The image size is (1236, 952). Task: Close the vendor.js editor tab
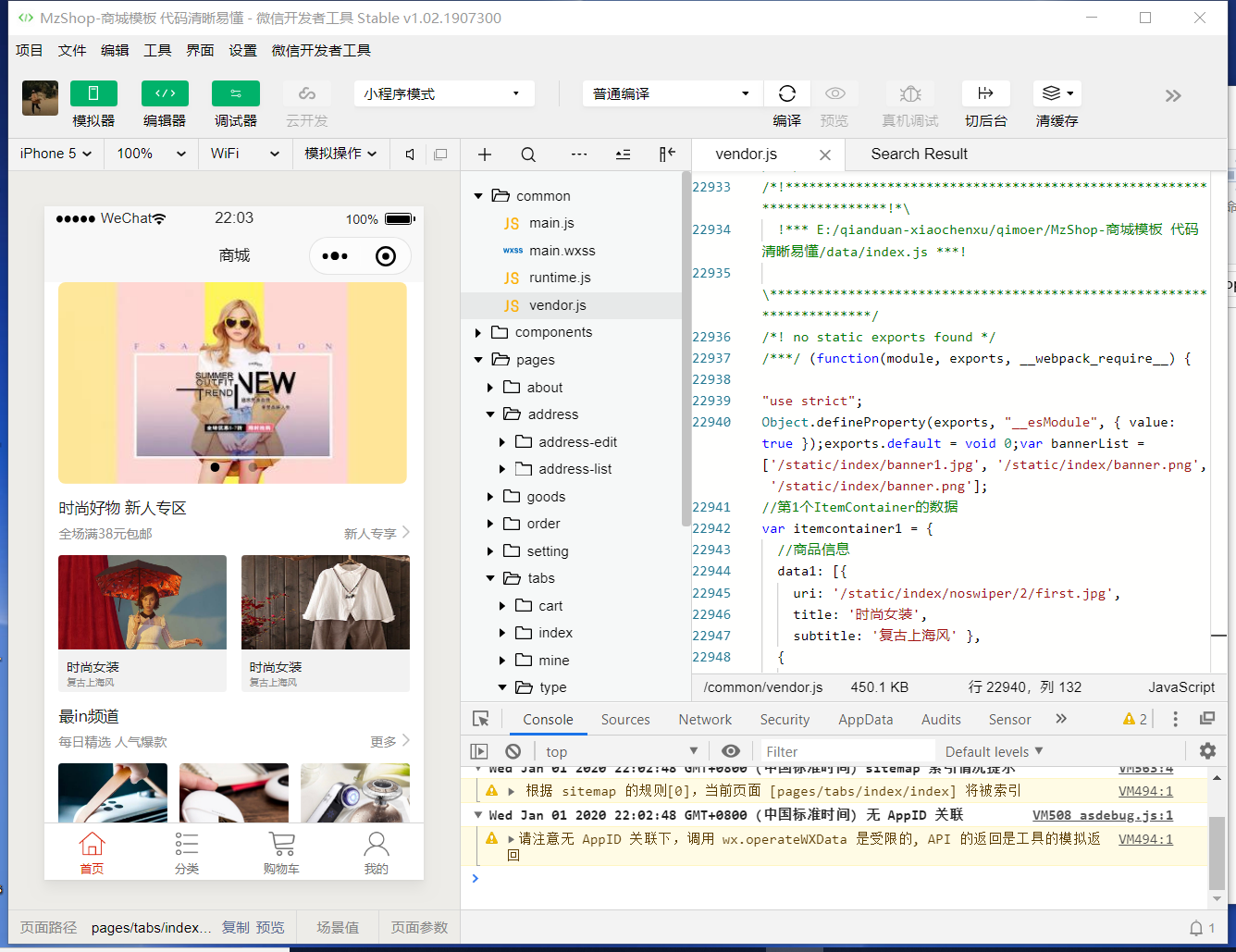[x=825, y=155]
